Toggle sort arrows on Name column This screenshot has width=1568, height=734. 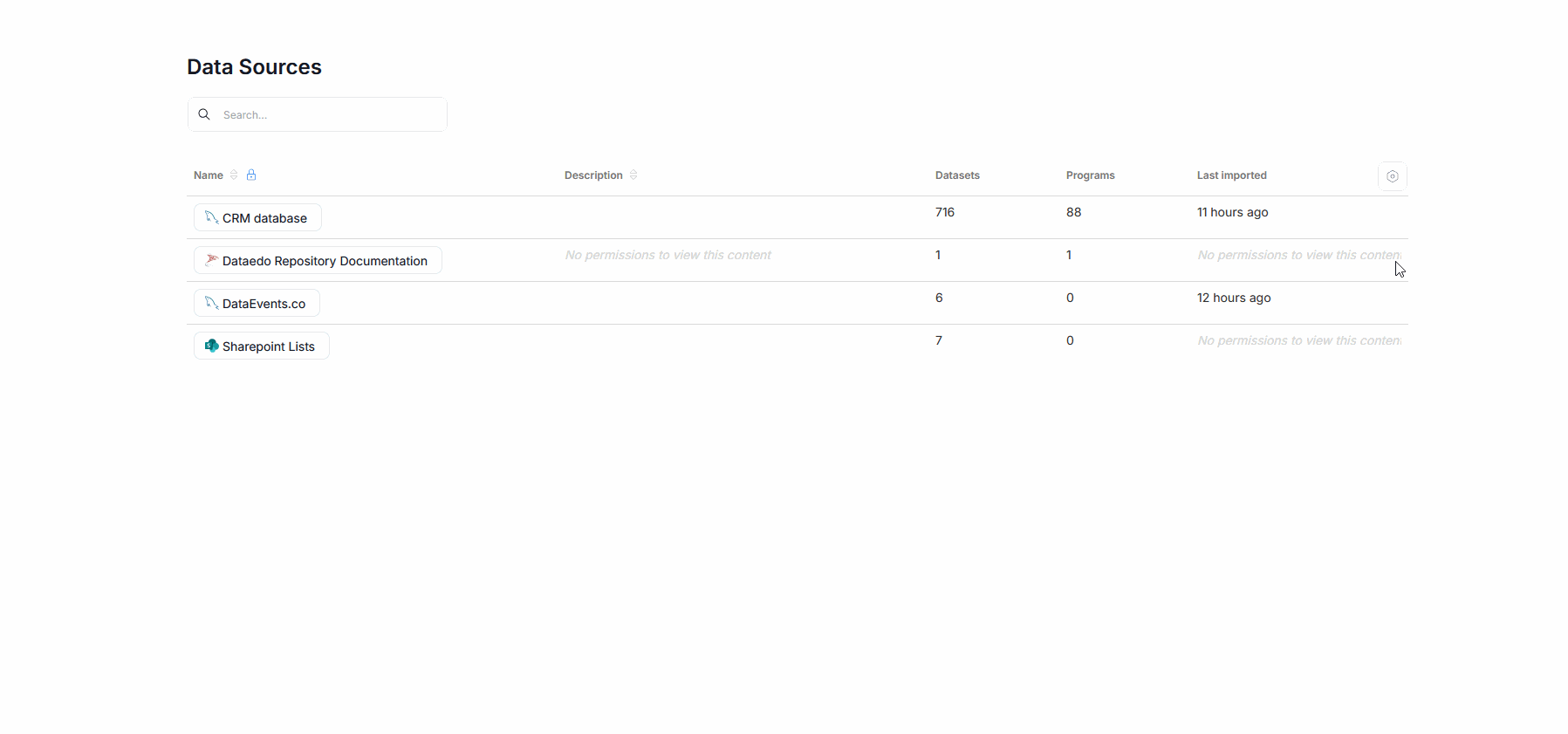(x=234, y=175)
